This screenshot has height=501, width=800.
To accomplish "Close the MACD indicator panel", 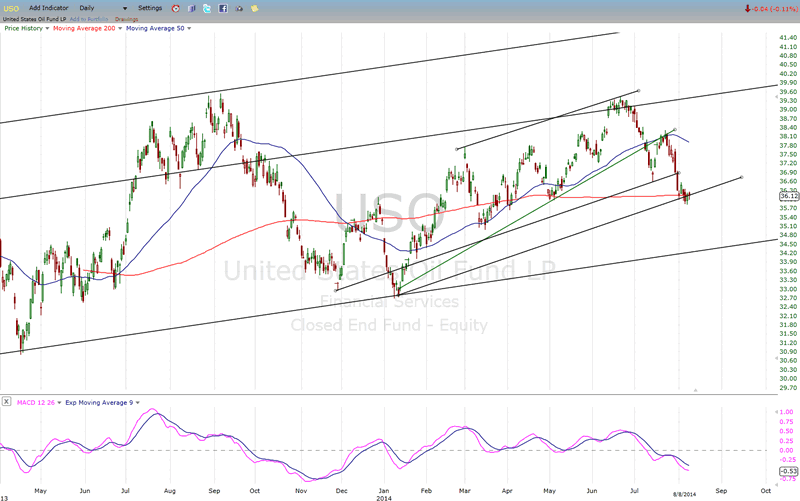I will point(6,402).
